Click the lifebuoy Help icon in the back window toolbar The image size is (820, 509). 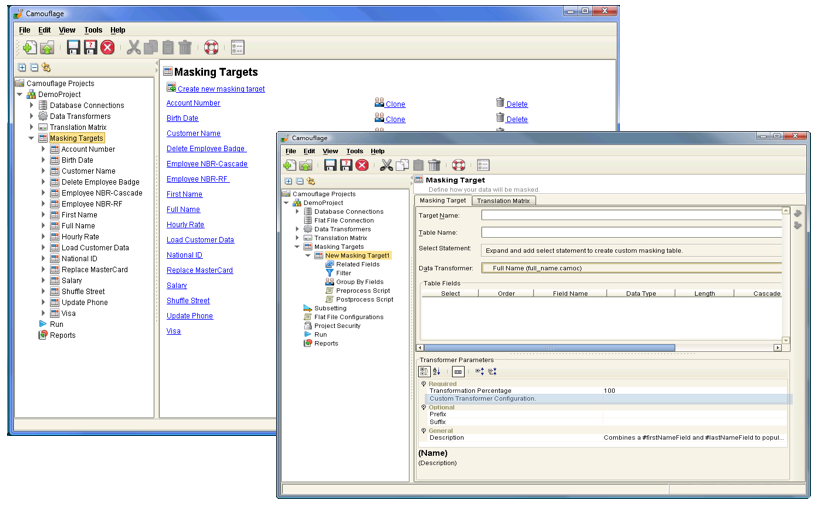(x=211, y=48)
